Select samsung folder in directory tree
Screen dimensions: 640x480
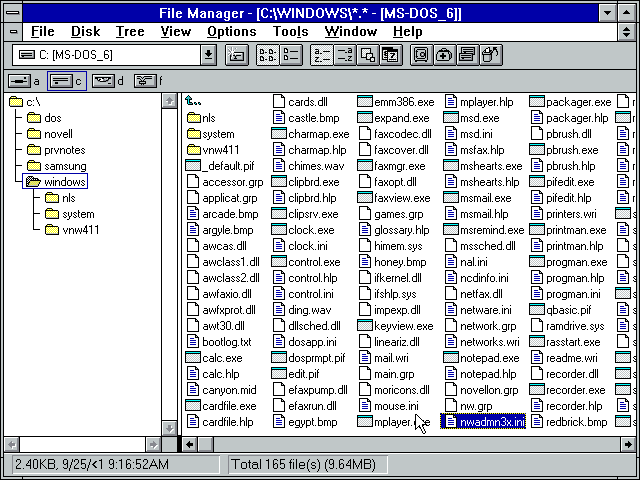point(57,166)
